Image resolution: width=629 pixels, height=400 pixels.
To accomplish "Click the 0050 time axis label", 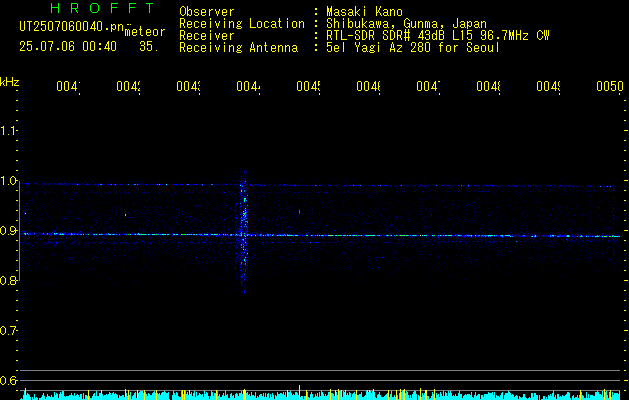I will click(610, 86).
